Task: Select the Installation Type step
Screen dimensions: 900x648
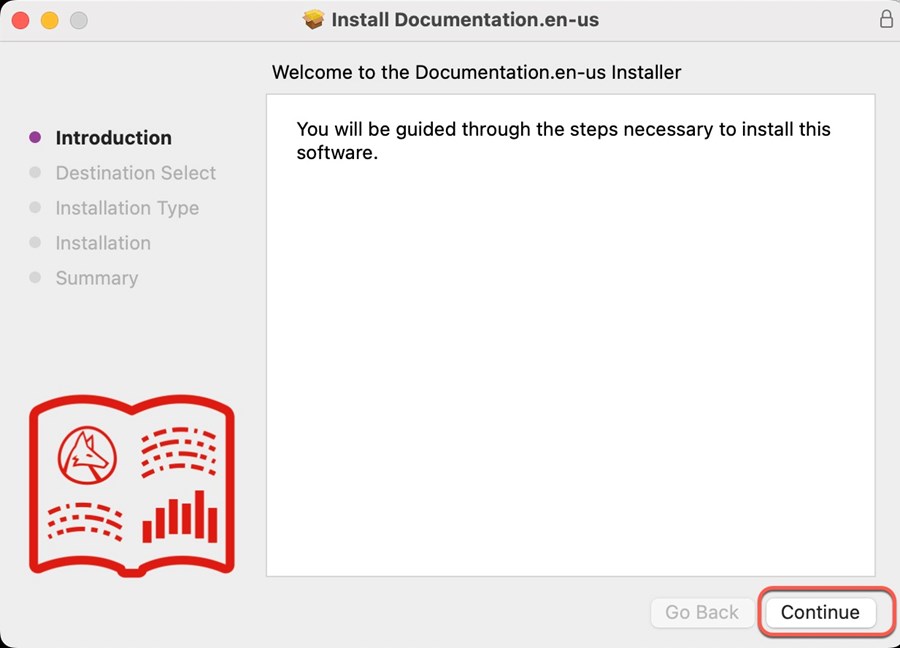Action: tap(127, 208)
